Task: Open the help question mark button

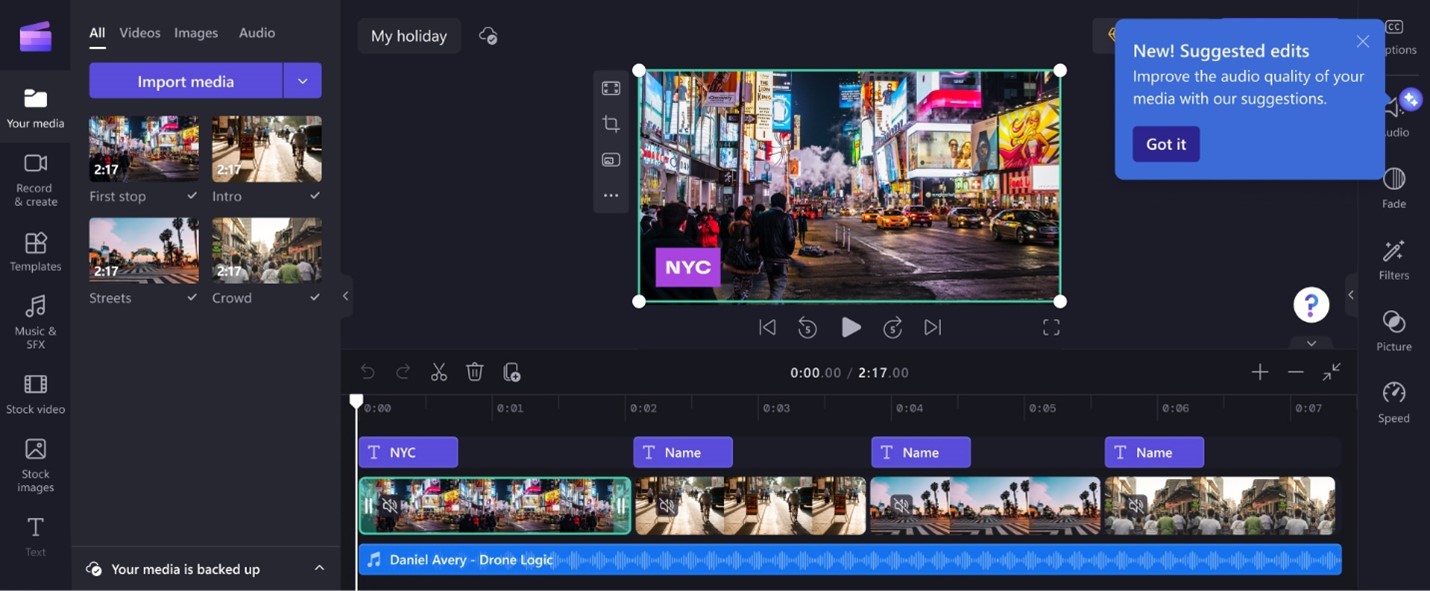Action: point(1311,305)
